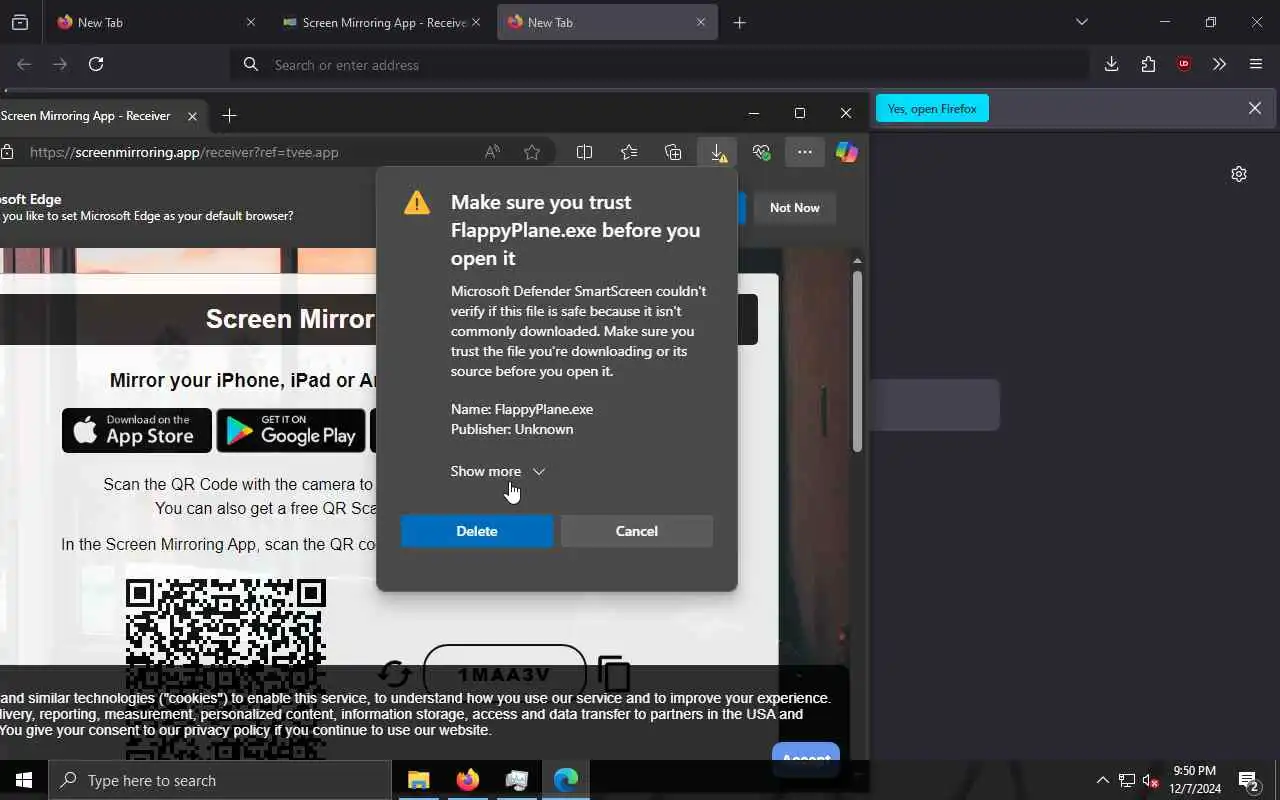Screen dimensions: 1280x800
Task: Open Firefox View icon at tab strip start
Action: [x=20, y=22]
